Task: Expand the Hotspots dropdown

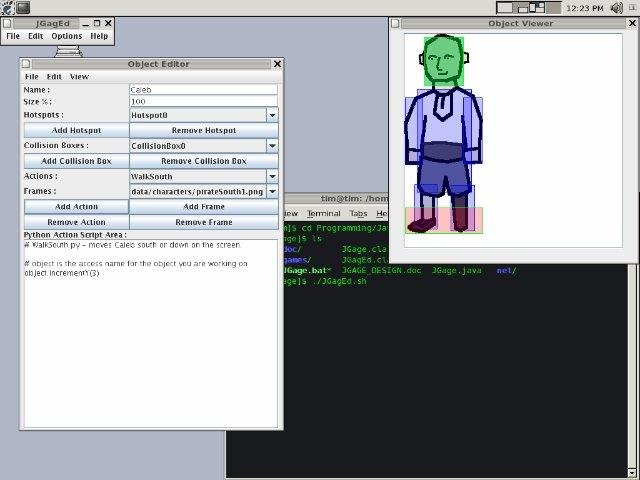Action: [272, 116]
